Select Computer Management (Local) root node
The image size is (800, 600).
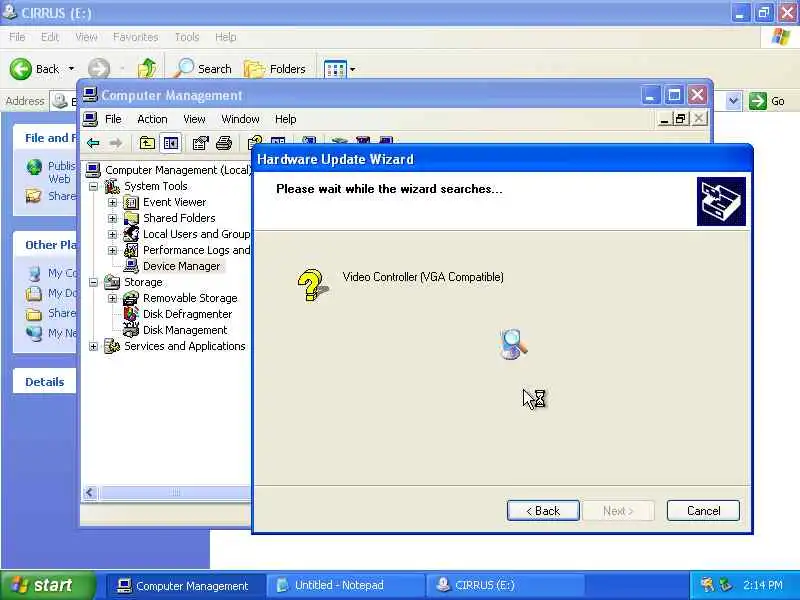(x=178, y=170)
